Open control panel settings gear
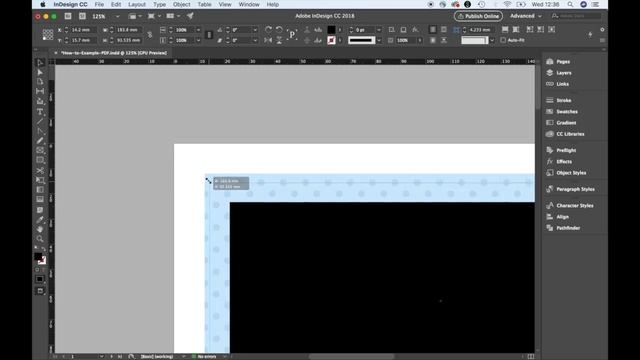 [x=602, y=30]
